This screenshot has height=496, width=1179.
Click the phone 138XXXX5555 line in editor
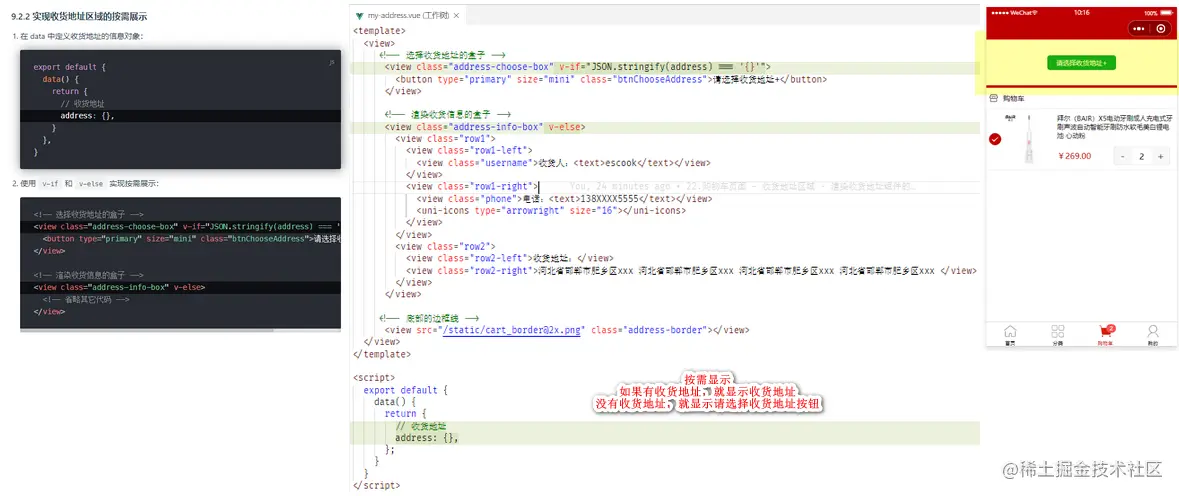[x=564, y=199]
